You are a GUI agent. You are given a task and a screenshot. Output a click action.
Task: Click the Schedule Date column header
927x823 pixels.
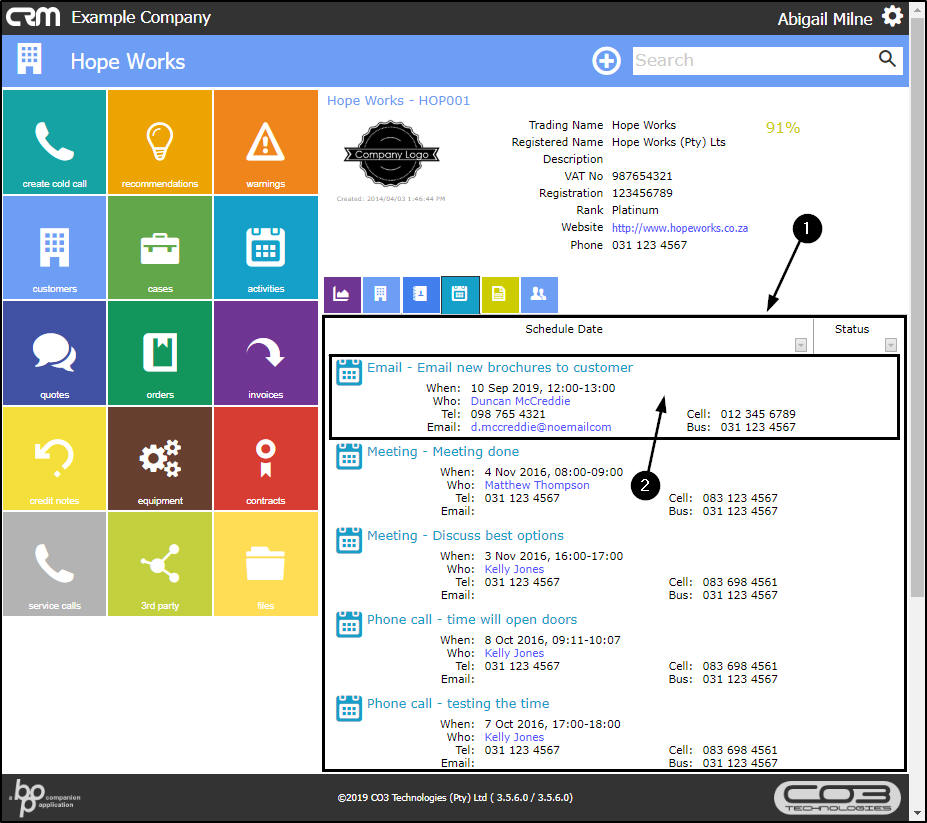[563, 329]
